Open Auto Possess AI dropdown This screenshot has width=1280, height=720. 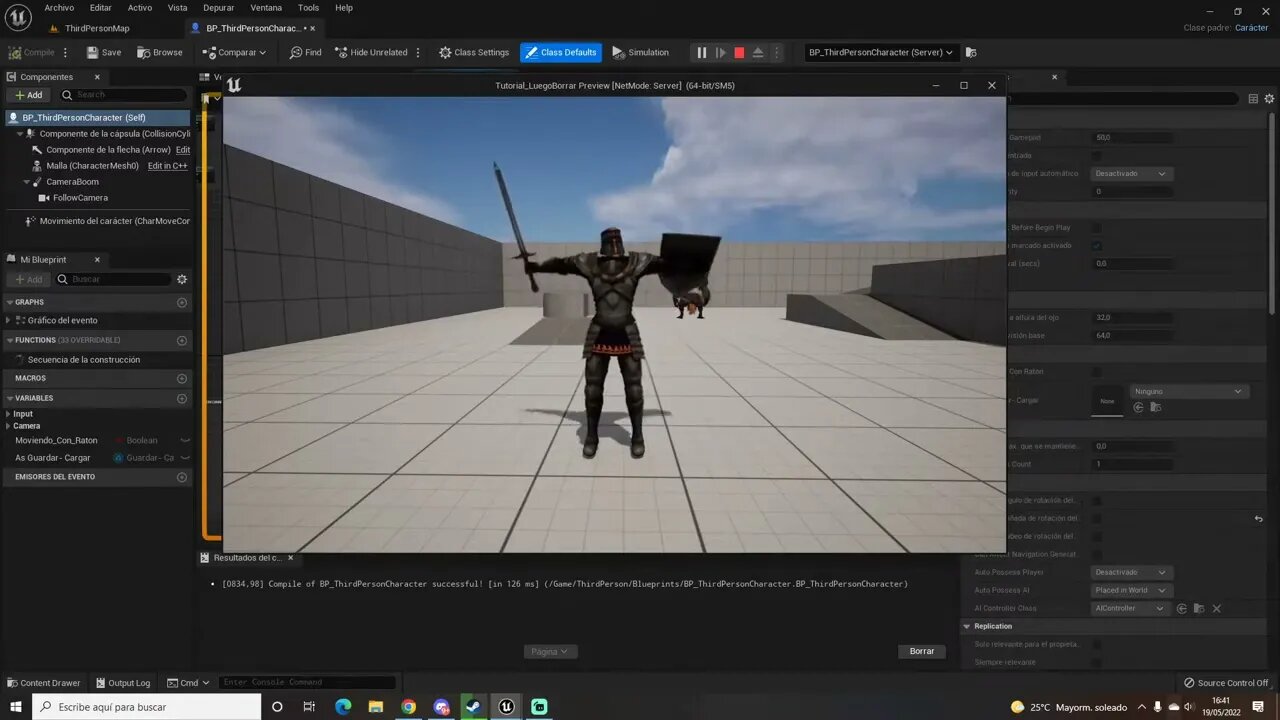[x=1131, y=590]
